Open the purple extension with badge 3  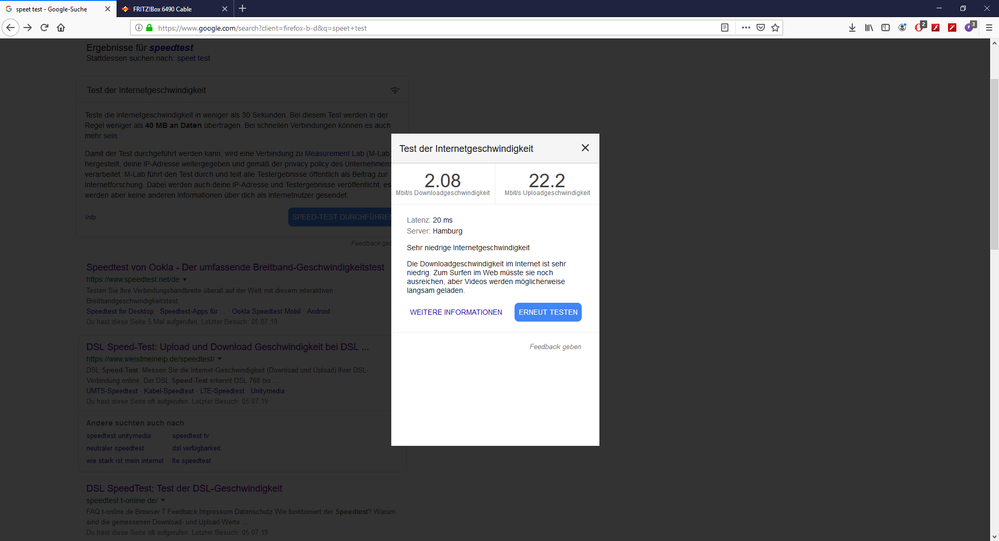pos(970,27)
